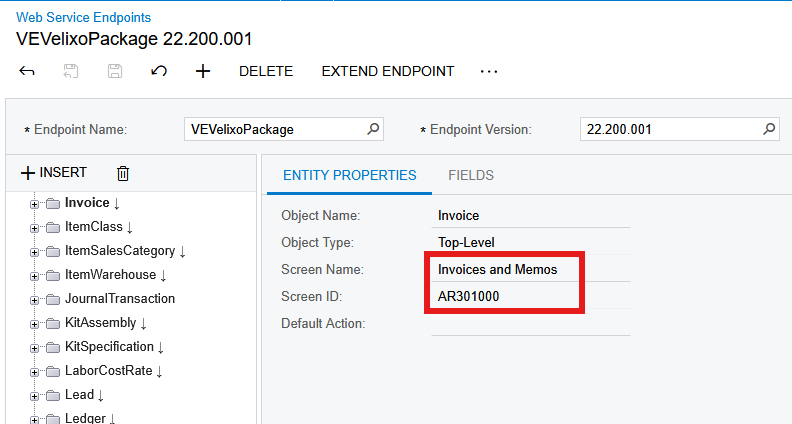This screenshot has height=424, width=792.
Task: Click the DELETE button
Action: click(x=266, y=71)
